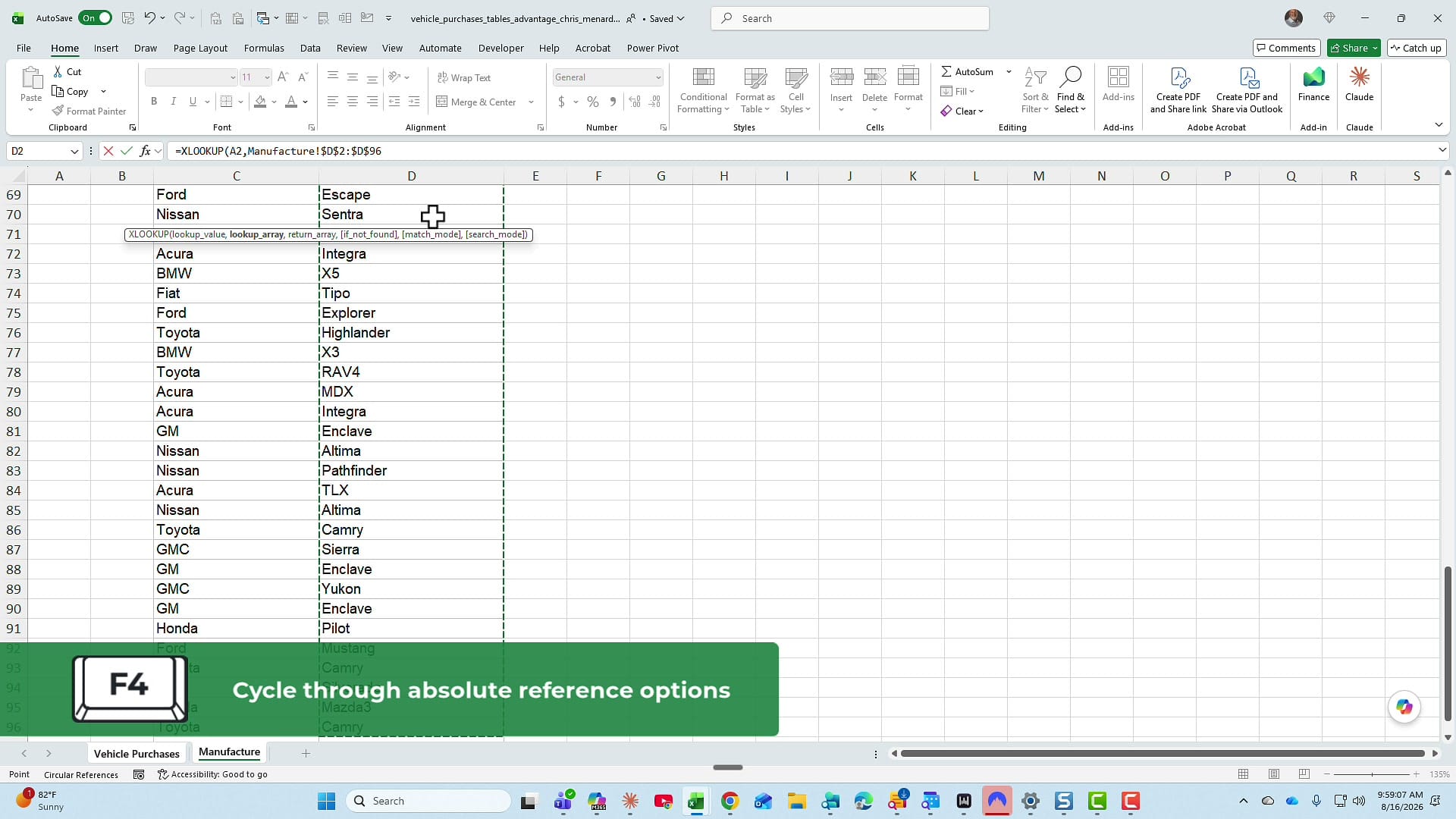Click the Insert cells icon
Screen dimensions: 1456x819
coord(841,77)
